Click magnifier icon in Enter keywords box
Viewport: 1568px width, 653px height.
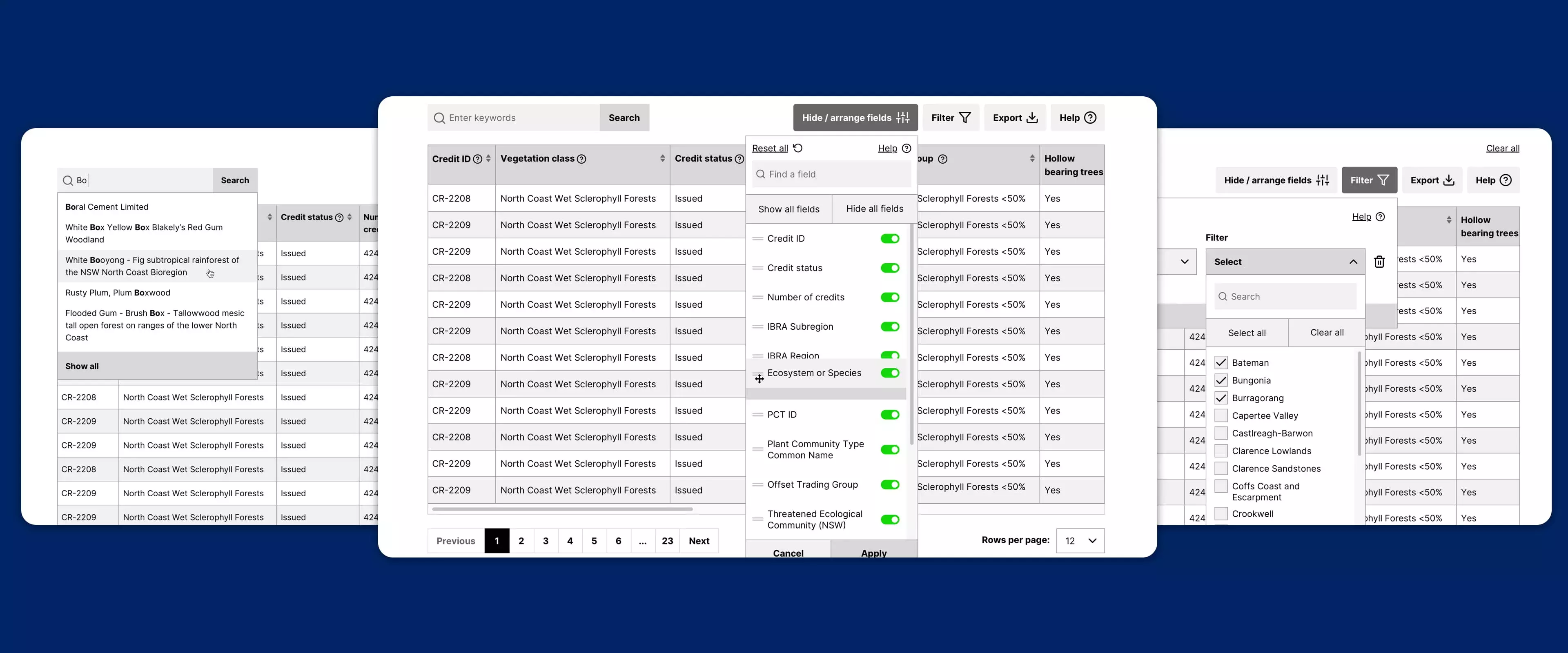[x=439, y=118]
